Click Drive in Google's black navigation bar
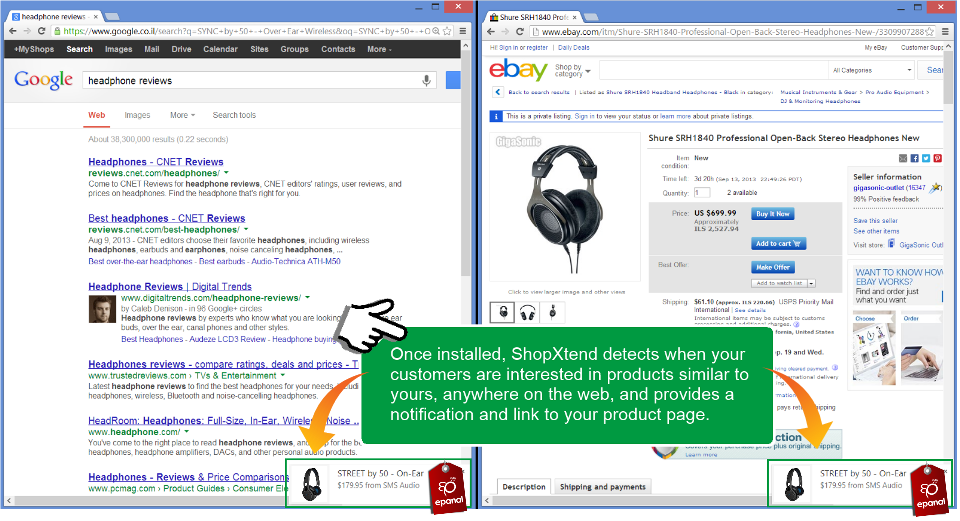This screenshot has height=521, width=960. point(181,49)
